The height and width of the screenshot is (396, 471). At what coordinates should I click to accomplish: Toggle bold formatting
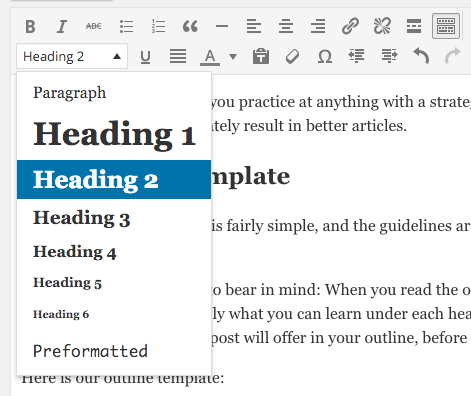30,26
